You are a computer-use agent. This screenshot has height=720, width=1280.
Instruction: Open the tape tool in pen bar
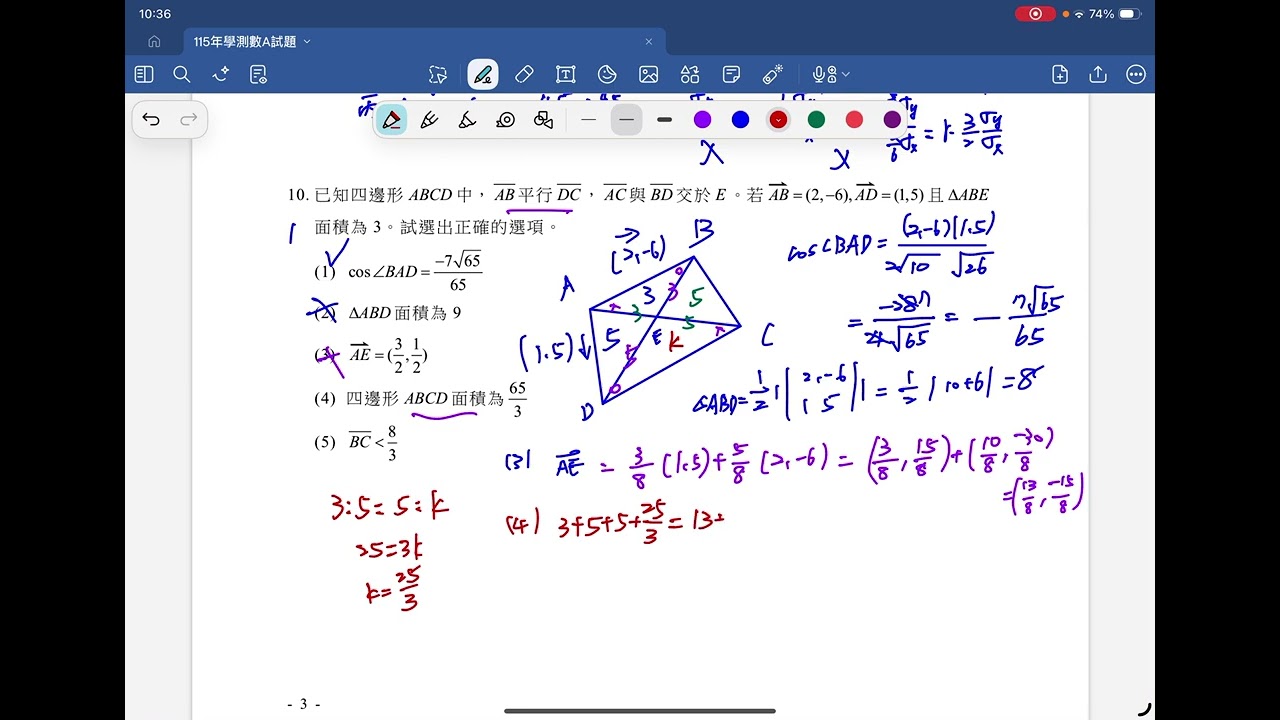[x=505, y=120]
